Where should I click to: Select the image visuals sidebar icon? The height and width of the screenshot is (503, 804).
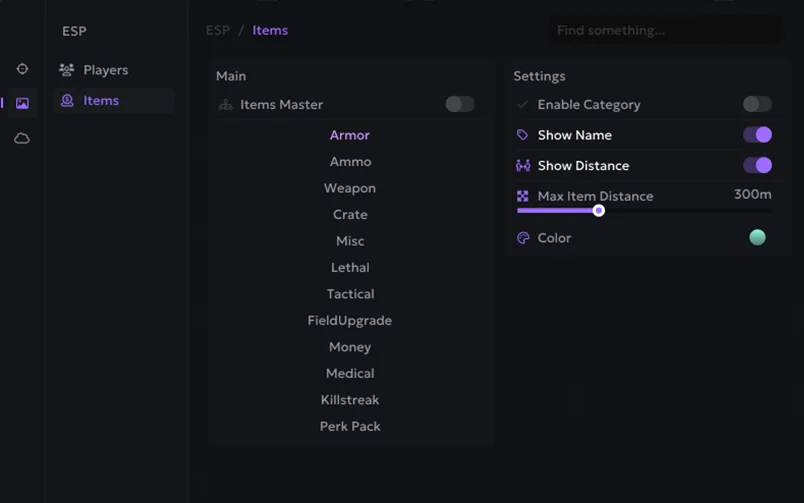click(x=22, y=103)
